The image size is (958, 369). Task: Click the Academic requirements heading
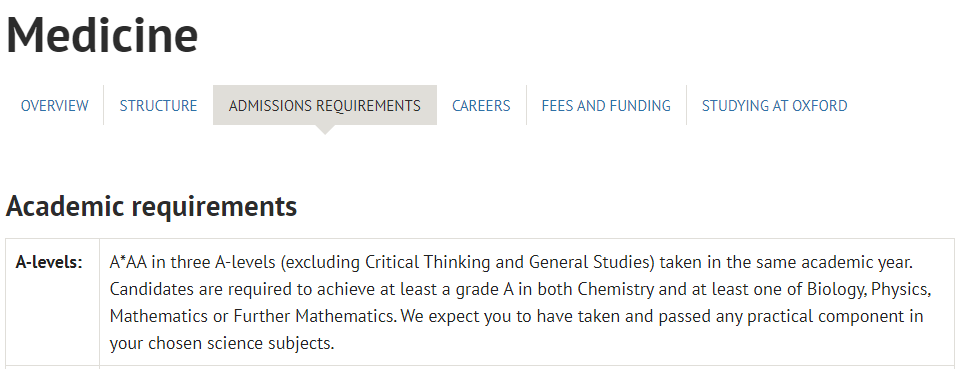click(x=152, y=206)
